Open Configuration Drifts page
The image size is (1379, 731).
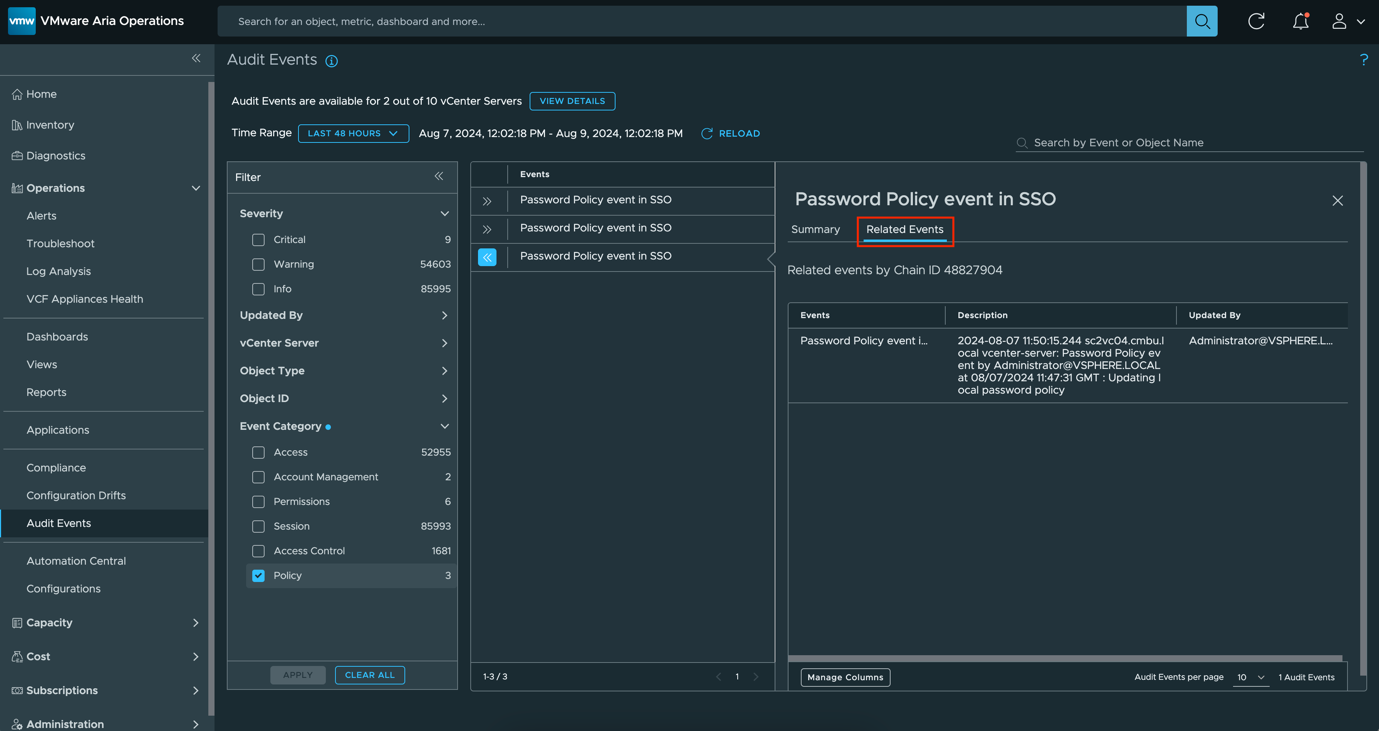76,496
